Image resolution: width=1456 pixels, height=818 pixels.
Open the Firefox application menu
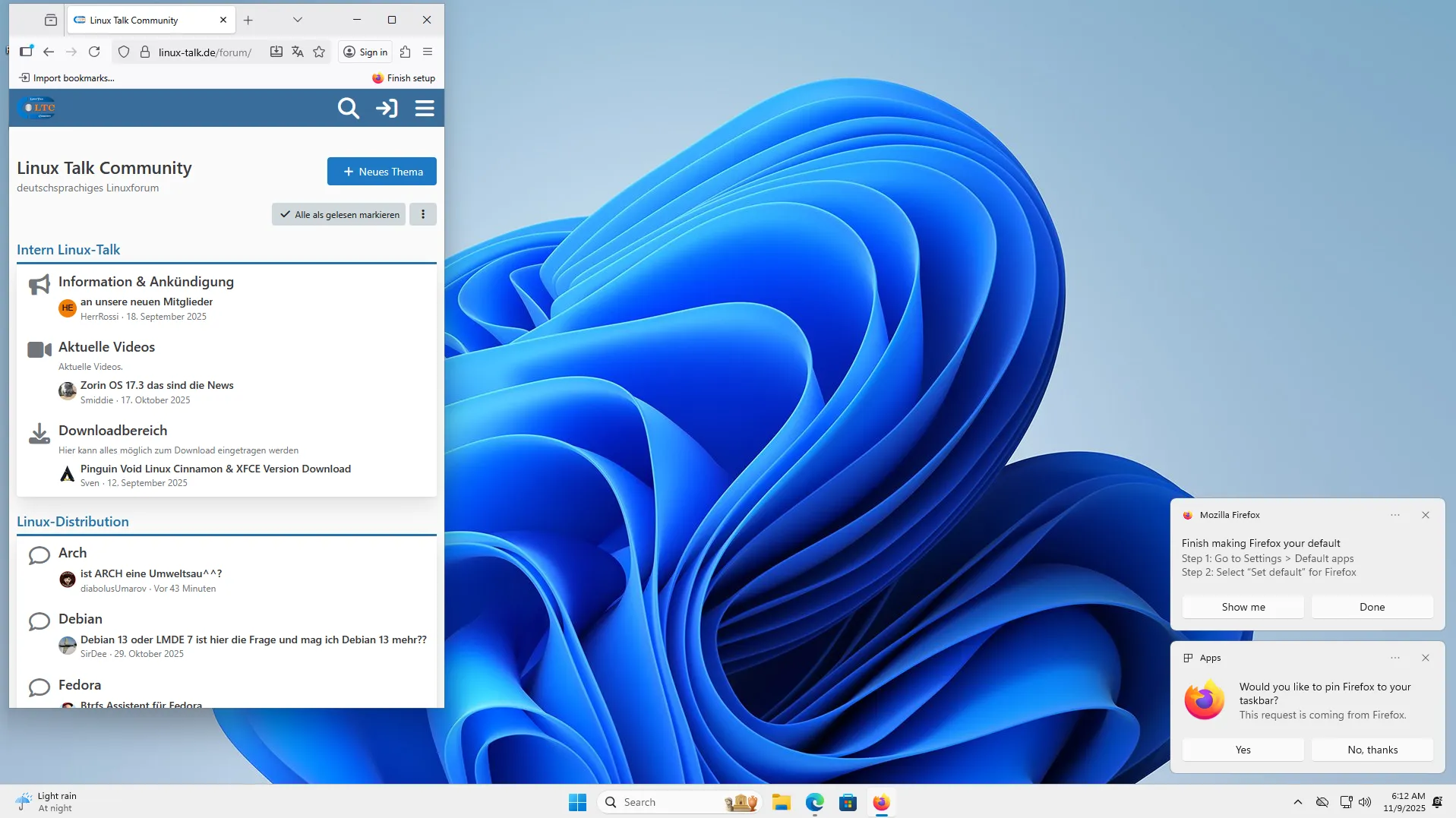(x=428, y=52)
